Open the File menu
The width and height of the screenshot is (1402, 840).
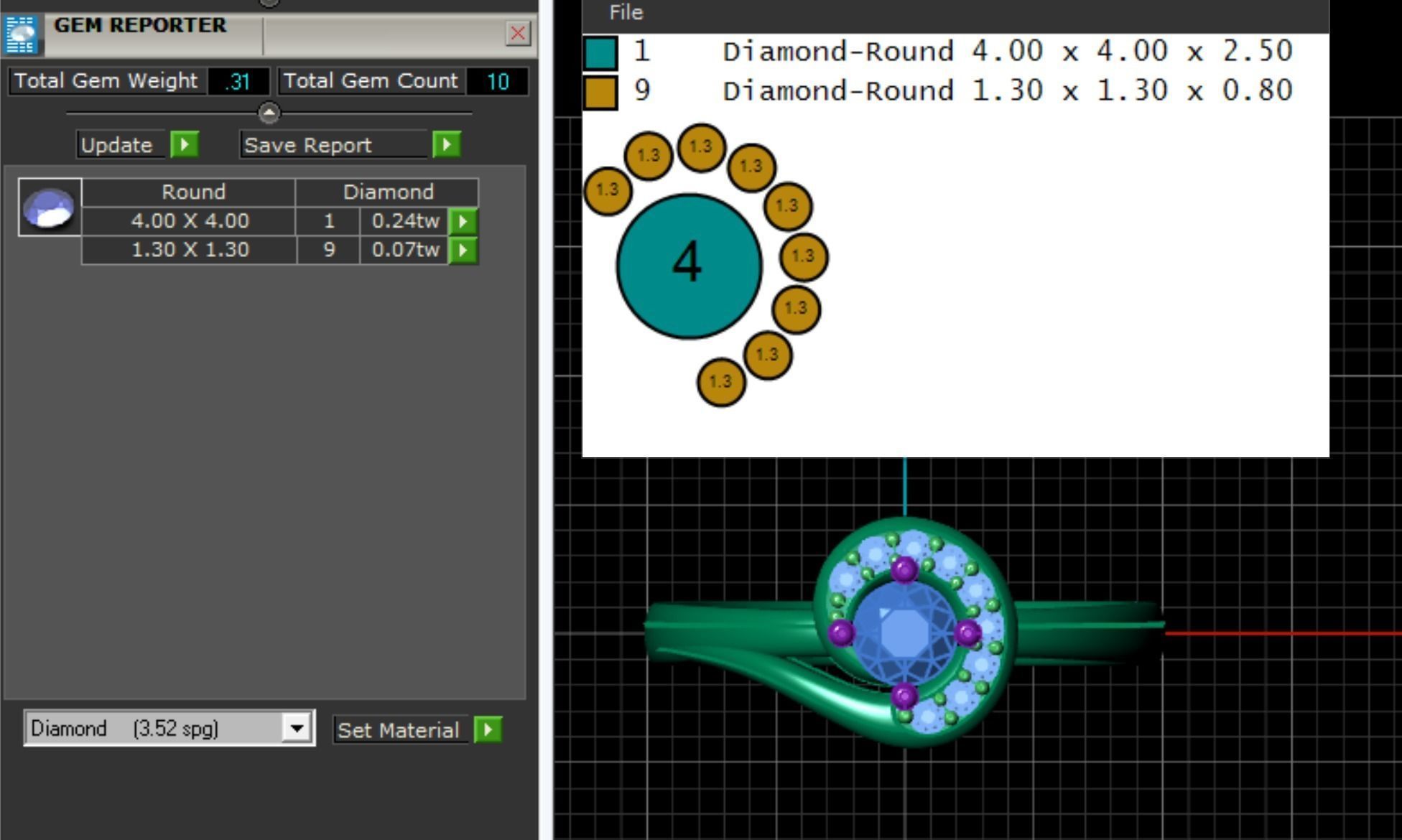[626, 12]
